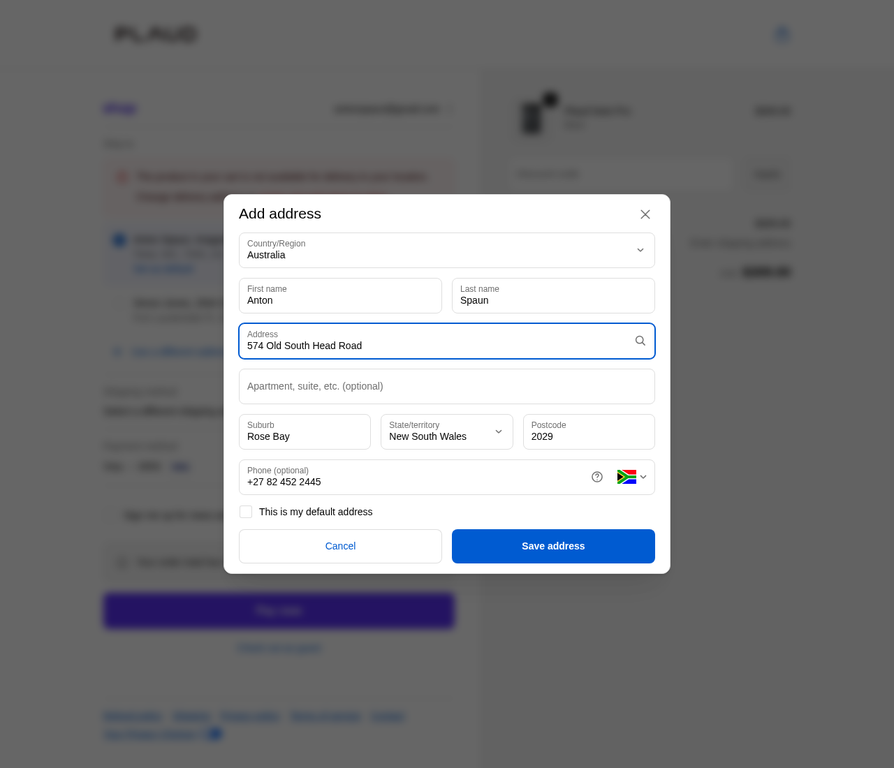This screenshot has height=768, width=894.
Task: Click inside the discount code field
Action: 620,174
